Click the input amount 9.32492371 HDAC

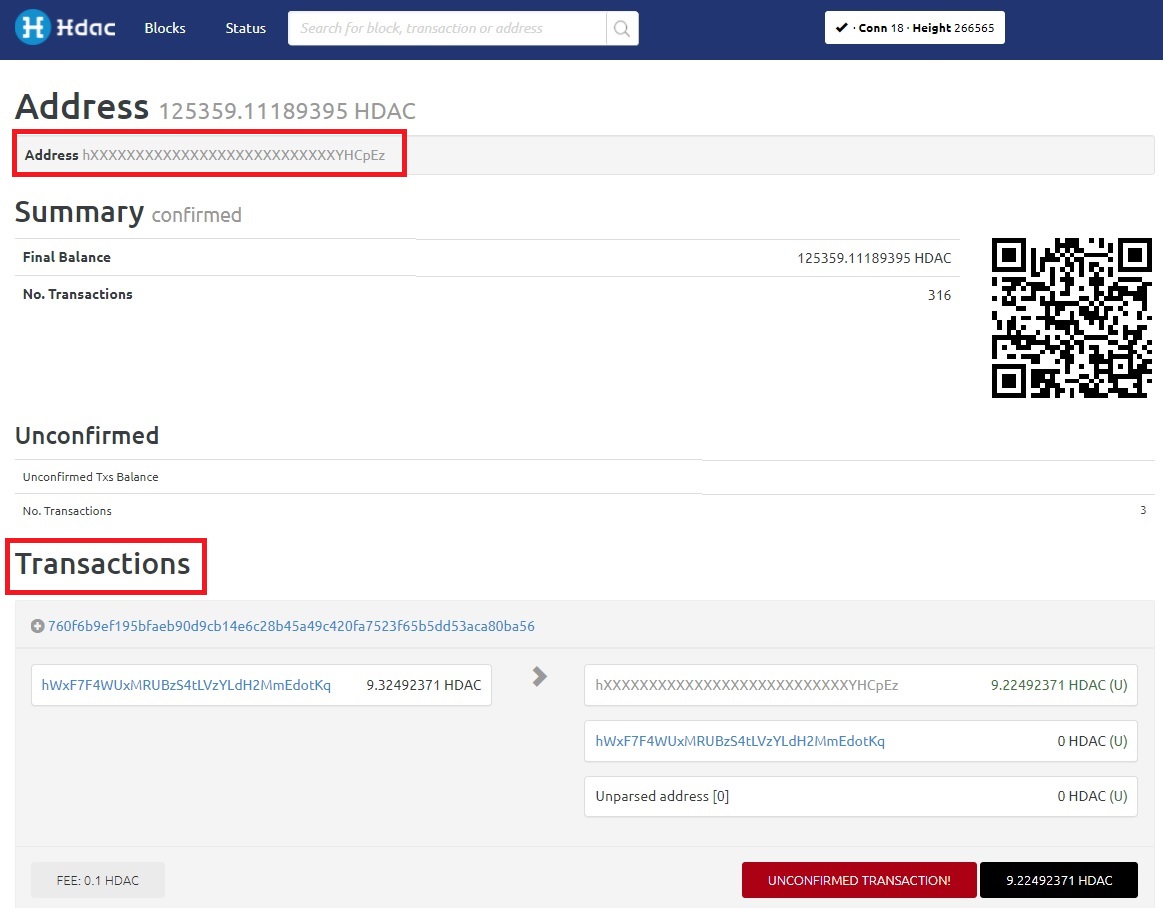point(424,685)
